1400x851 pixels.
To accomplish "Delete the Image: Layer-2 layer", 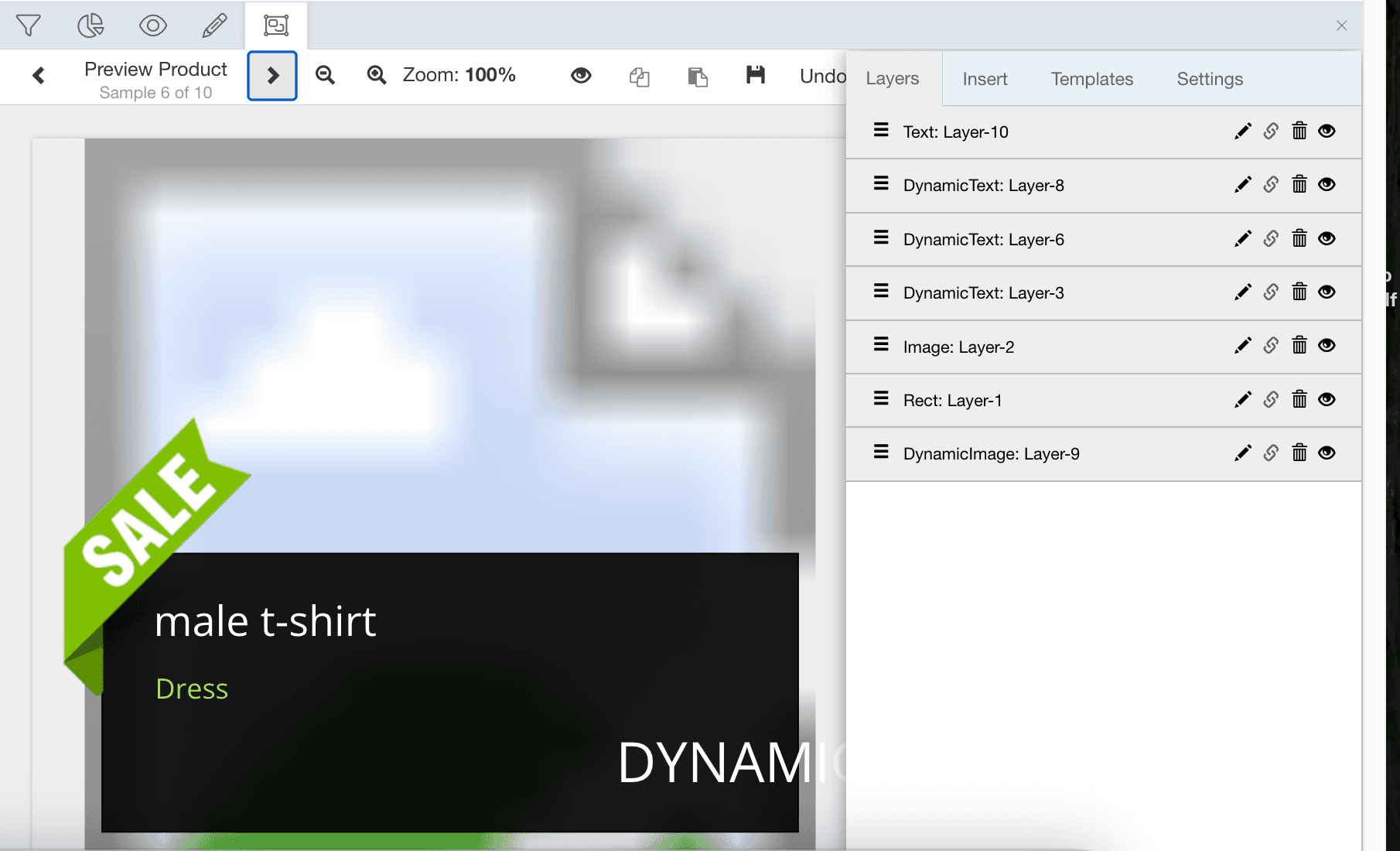I will 1299,346.
